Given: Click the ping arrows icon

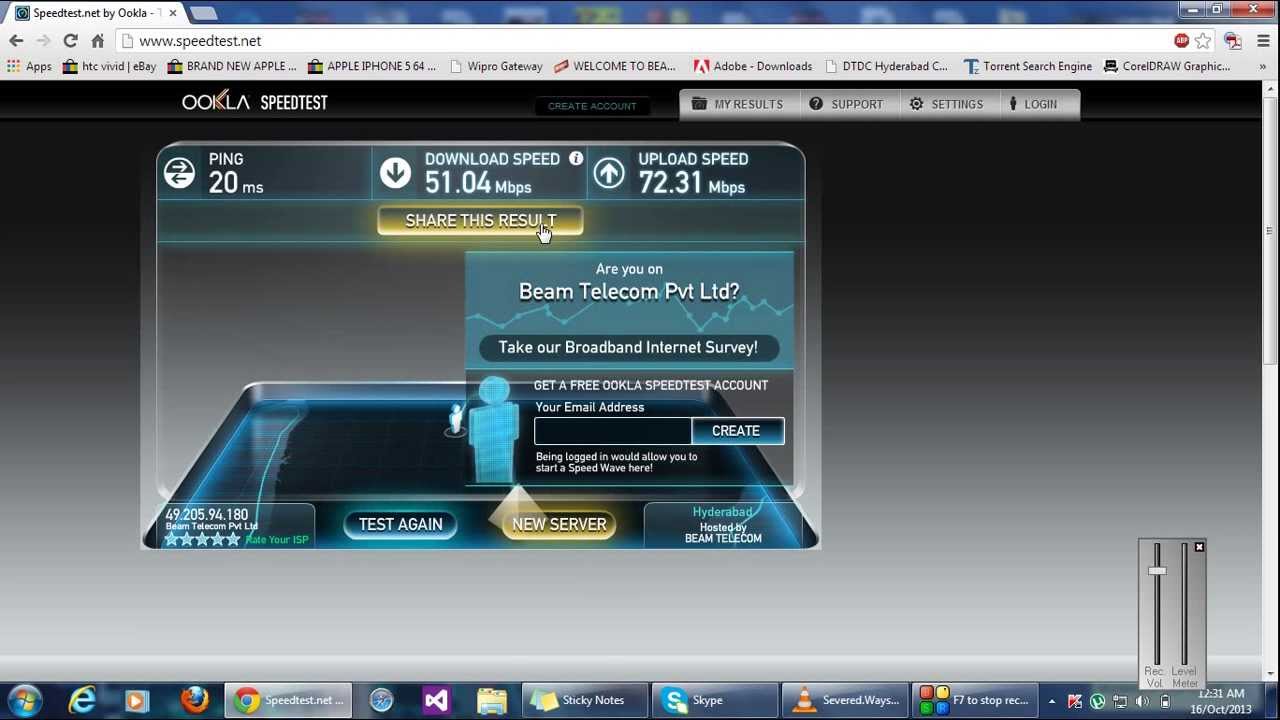Looking at the screenshot, I should tap(179, 173).
